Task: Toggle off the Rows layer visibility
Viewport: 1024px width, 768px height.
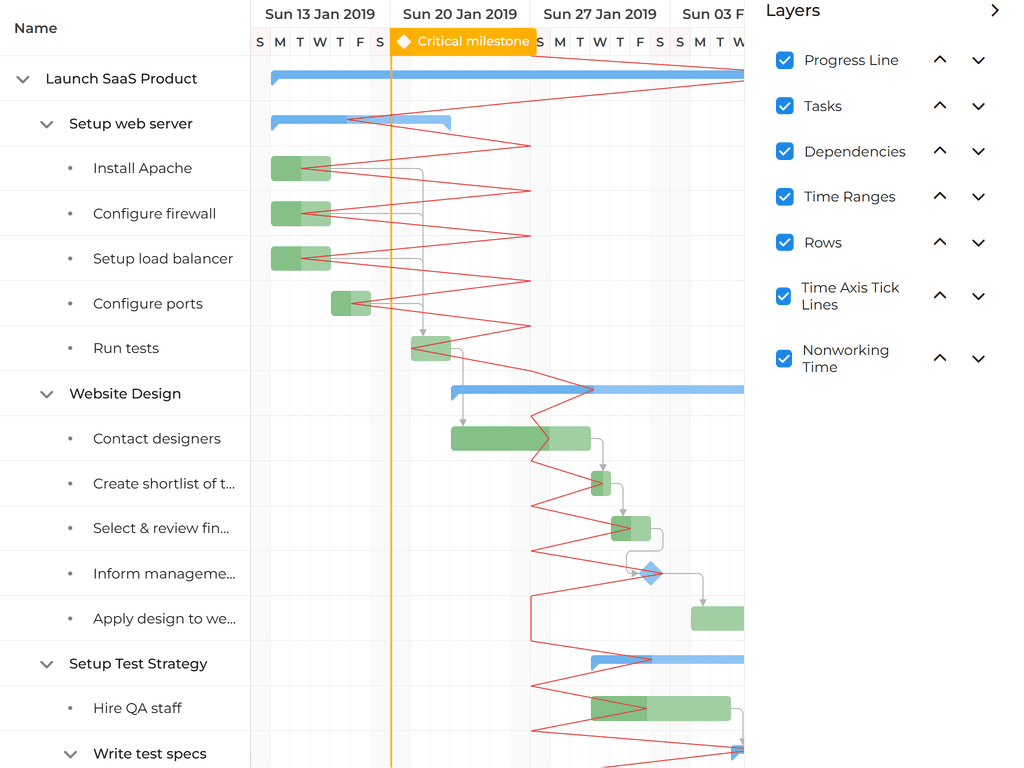Action: pyautogui.click(x=784, y=242)
